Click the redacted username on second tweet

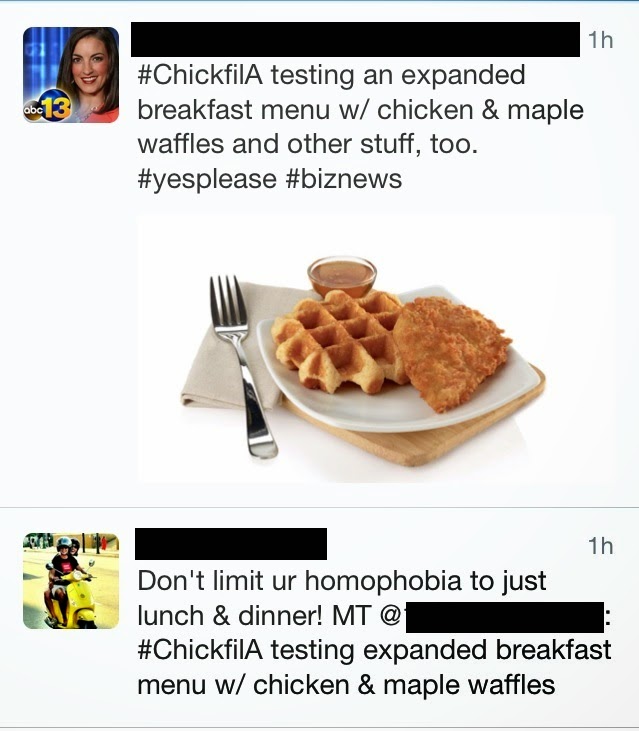[231, 544]
